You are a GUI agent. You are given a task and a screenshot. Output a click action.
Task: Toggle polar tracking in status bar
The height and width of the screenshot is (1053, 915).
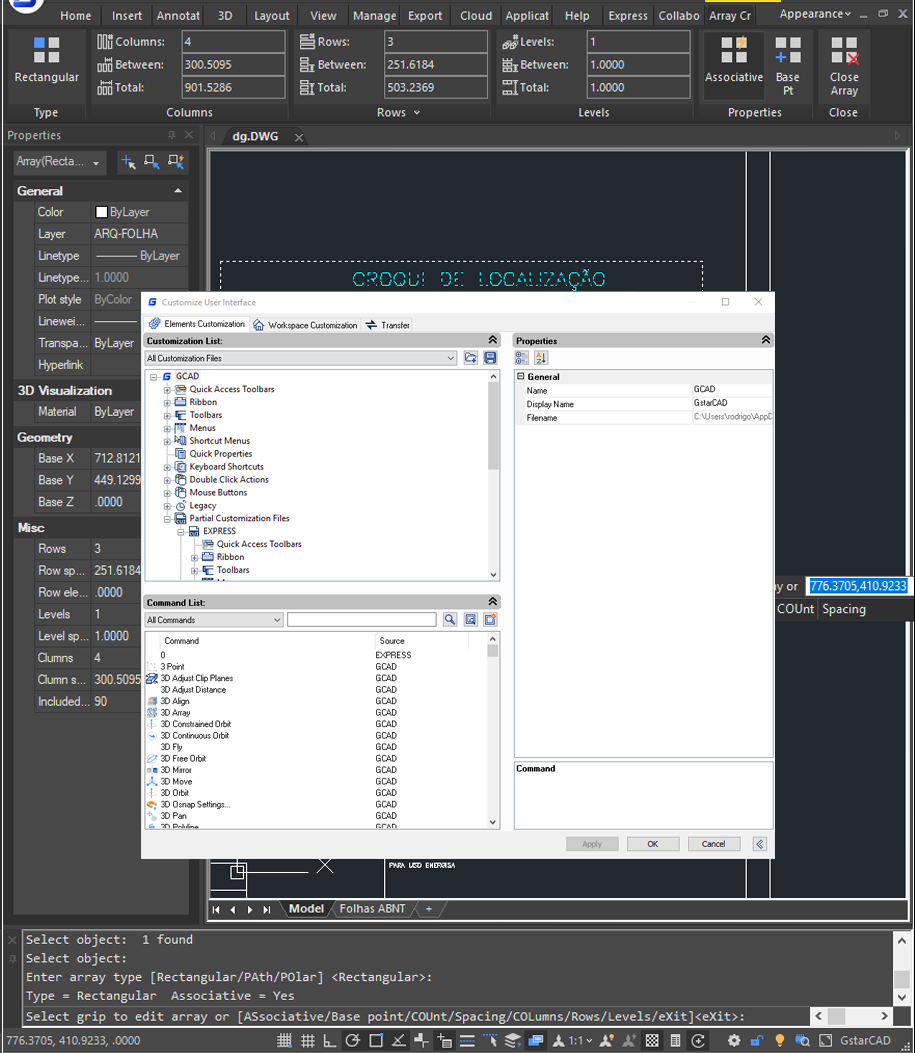(352, 1040)
